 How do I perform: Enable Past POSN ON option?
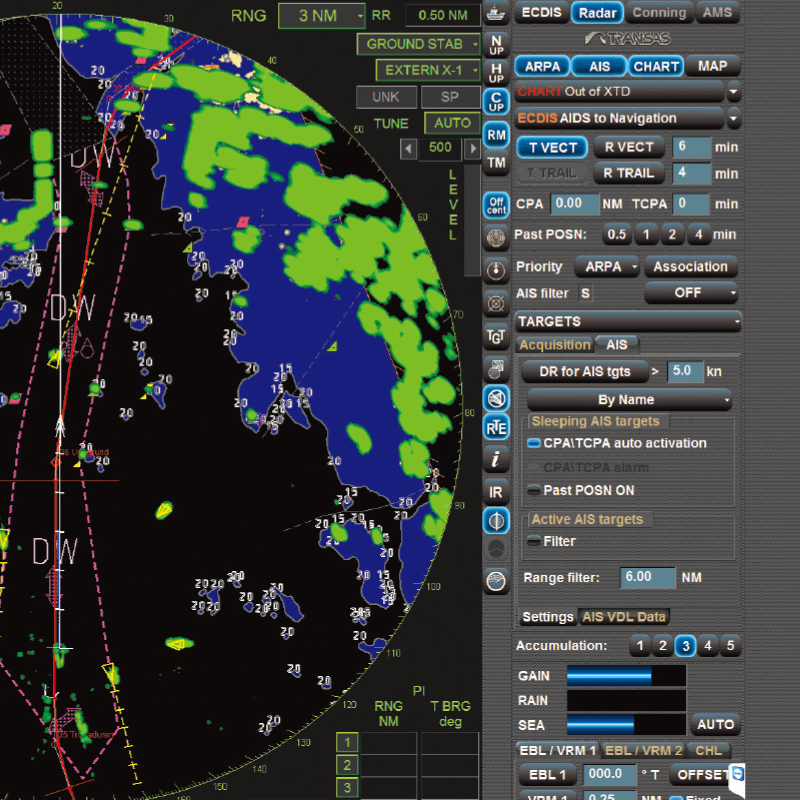pos(535,490)
